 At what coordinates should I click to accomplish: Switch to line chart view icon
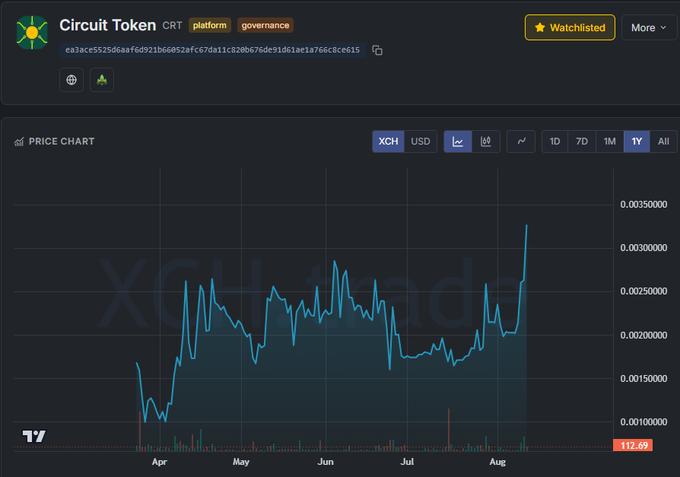point(458,141)
